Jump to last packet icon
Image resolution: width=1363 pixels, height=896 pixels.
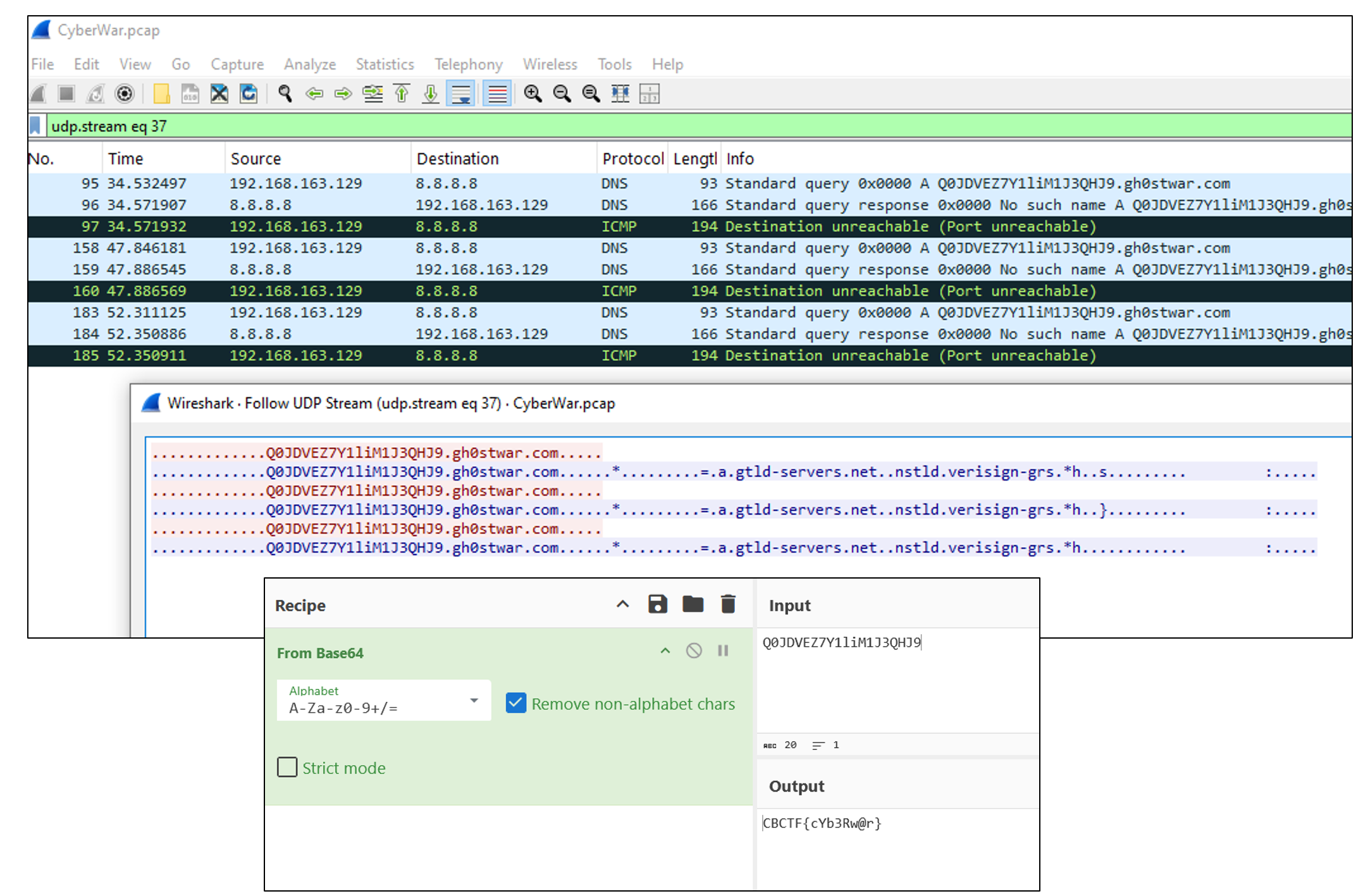click(x=431, y=94)
